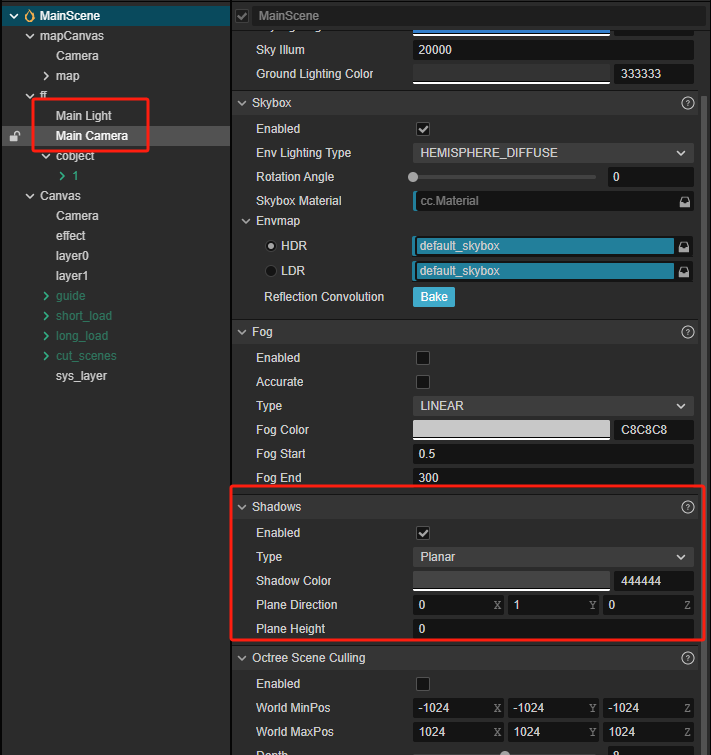Click the Plane Direction X field
This screenshot has height=755, width=711.
[x=458, y=605]
